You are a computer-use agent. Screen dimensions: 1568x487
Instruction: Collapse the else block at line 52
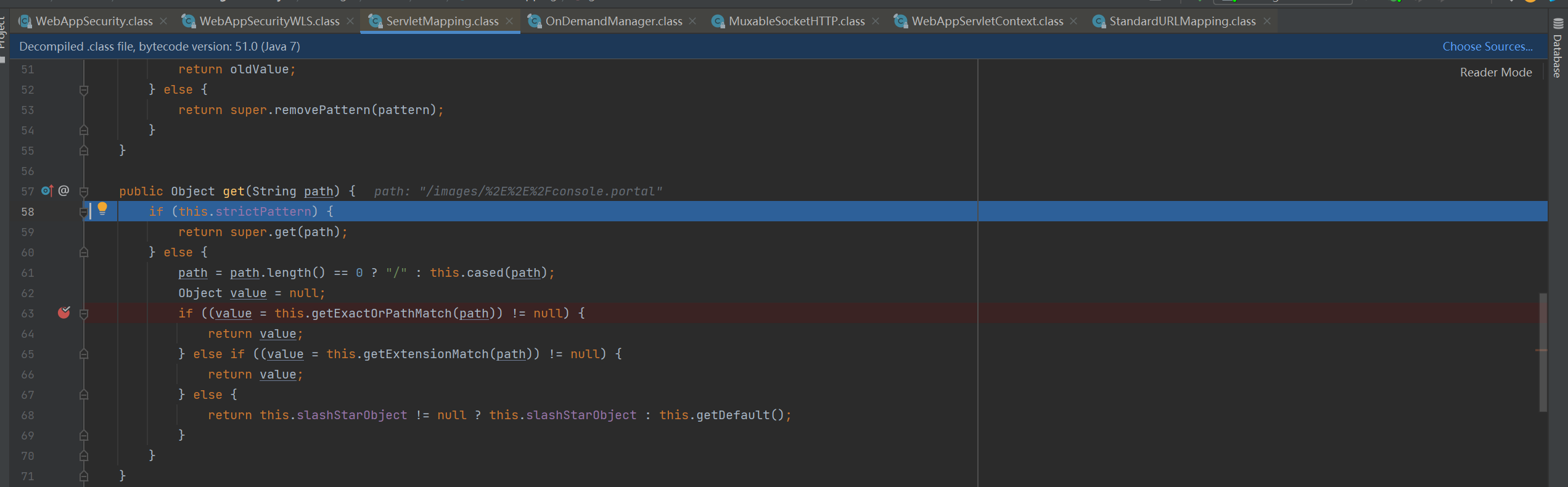(x=84, y=90)
